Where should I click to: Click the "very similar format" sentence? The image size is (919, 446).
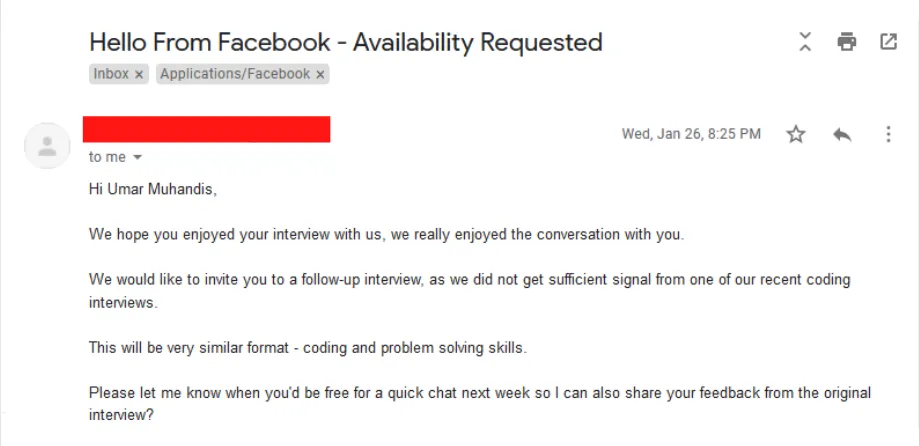(308, 348)
